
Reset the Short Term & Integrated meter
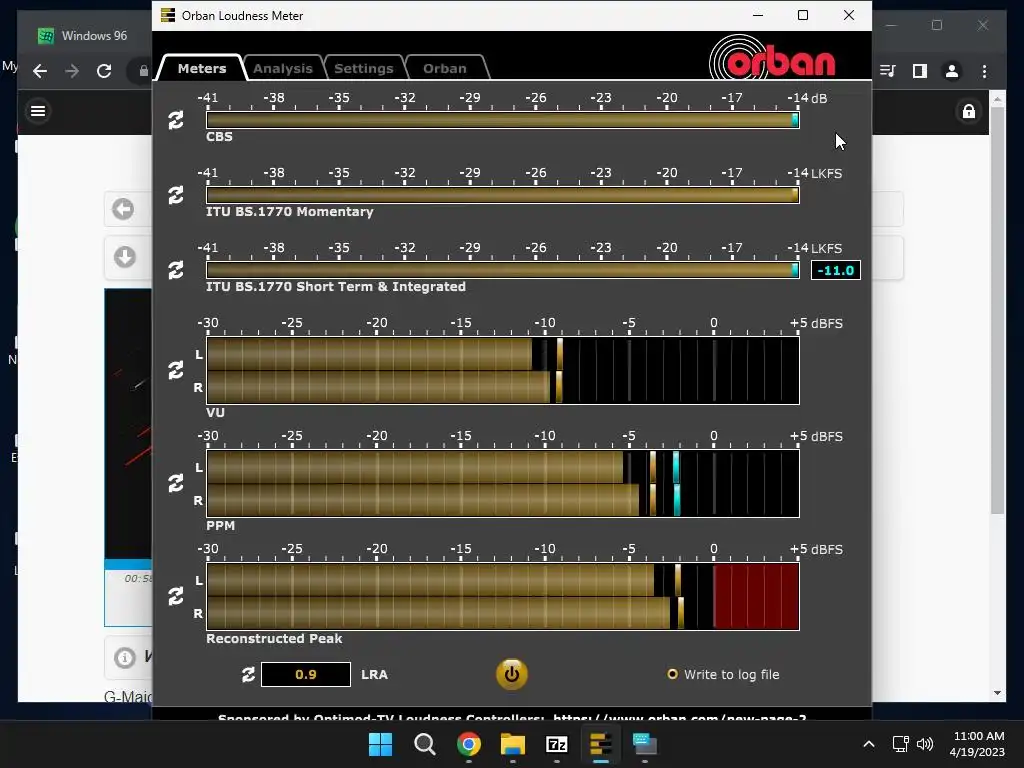[x=176, y=270]
